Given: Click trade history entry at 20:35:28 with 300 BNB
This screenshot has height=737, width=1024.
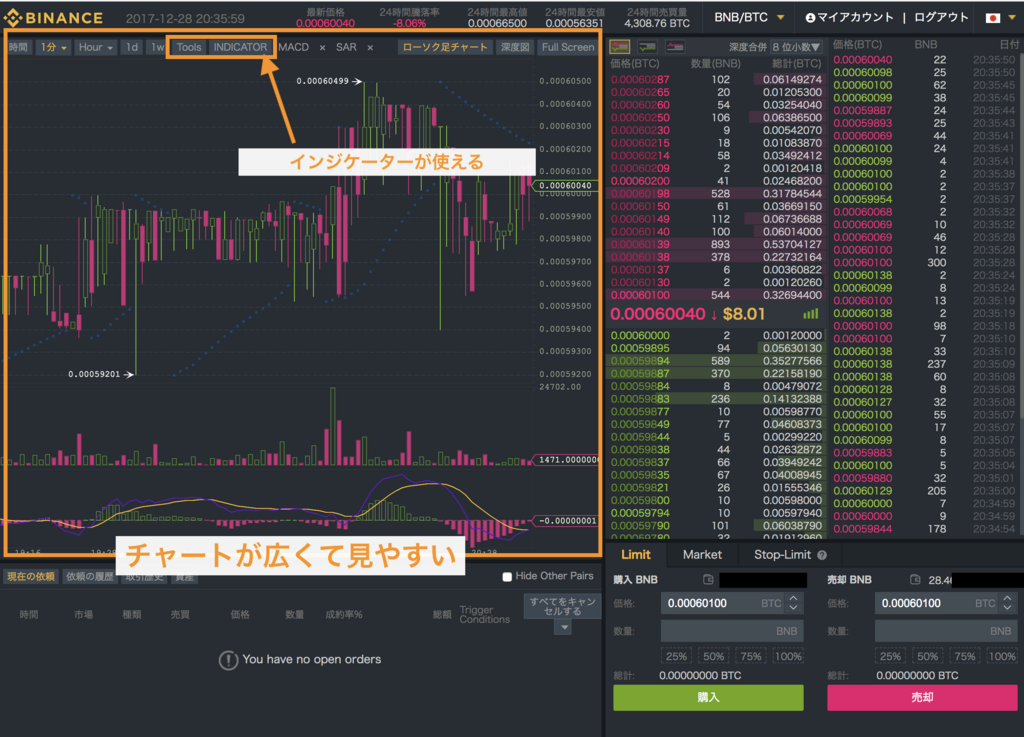Looking at the screenshot, I should pos(925,262).
